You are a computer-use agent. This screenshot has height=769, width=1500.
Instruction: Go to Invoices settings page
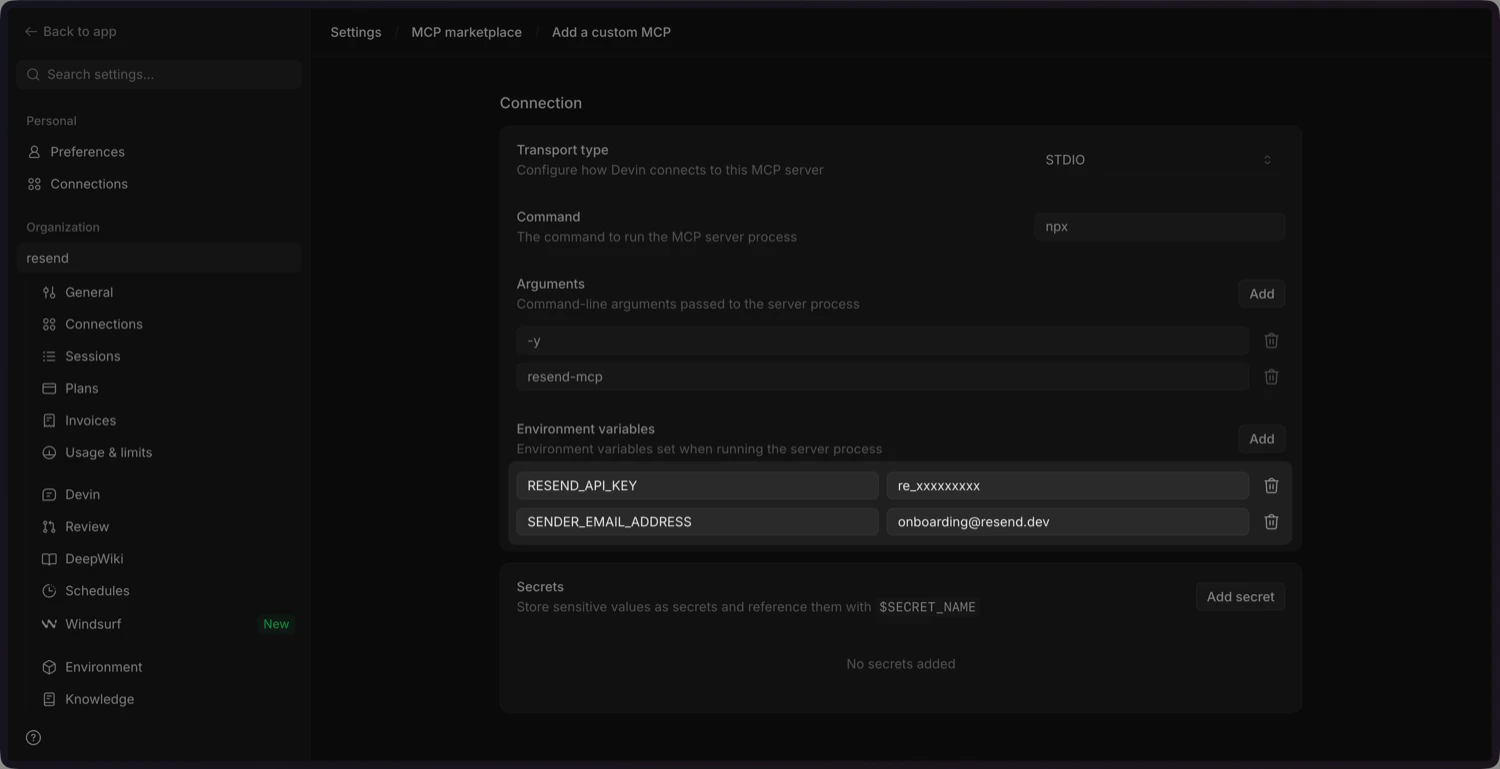[x=90, y=420]
